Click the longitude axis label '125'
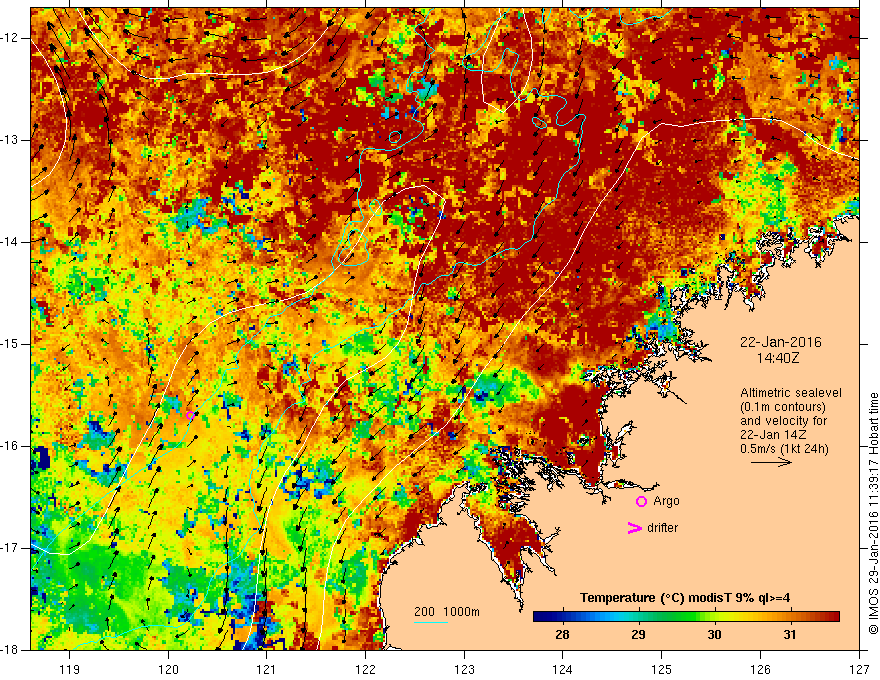Image resolution: width=880 pixels, height=680 pixels. click(x=662, y=669)
